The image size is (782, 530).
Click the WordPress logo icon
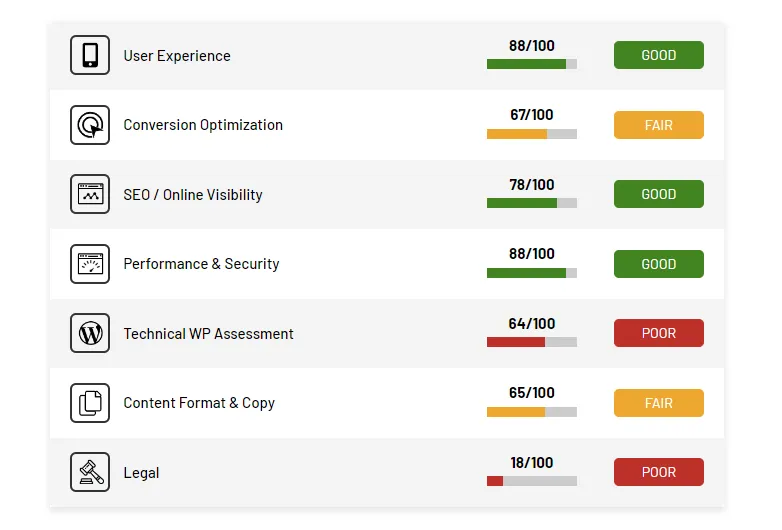(x=90, y=333)
